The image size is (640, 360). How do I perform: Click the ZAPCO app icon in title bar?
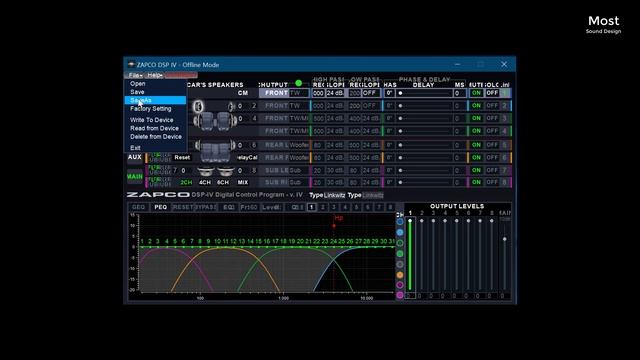(131, 64)
